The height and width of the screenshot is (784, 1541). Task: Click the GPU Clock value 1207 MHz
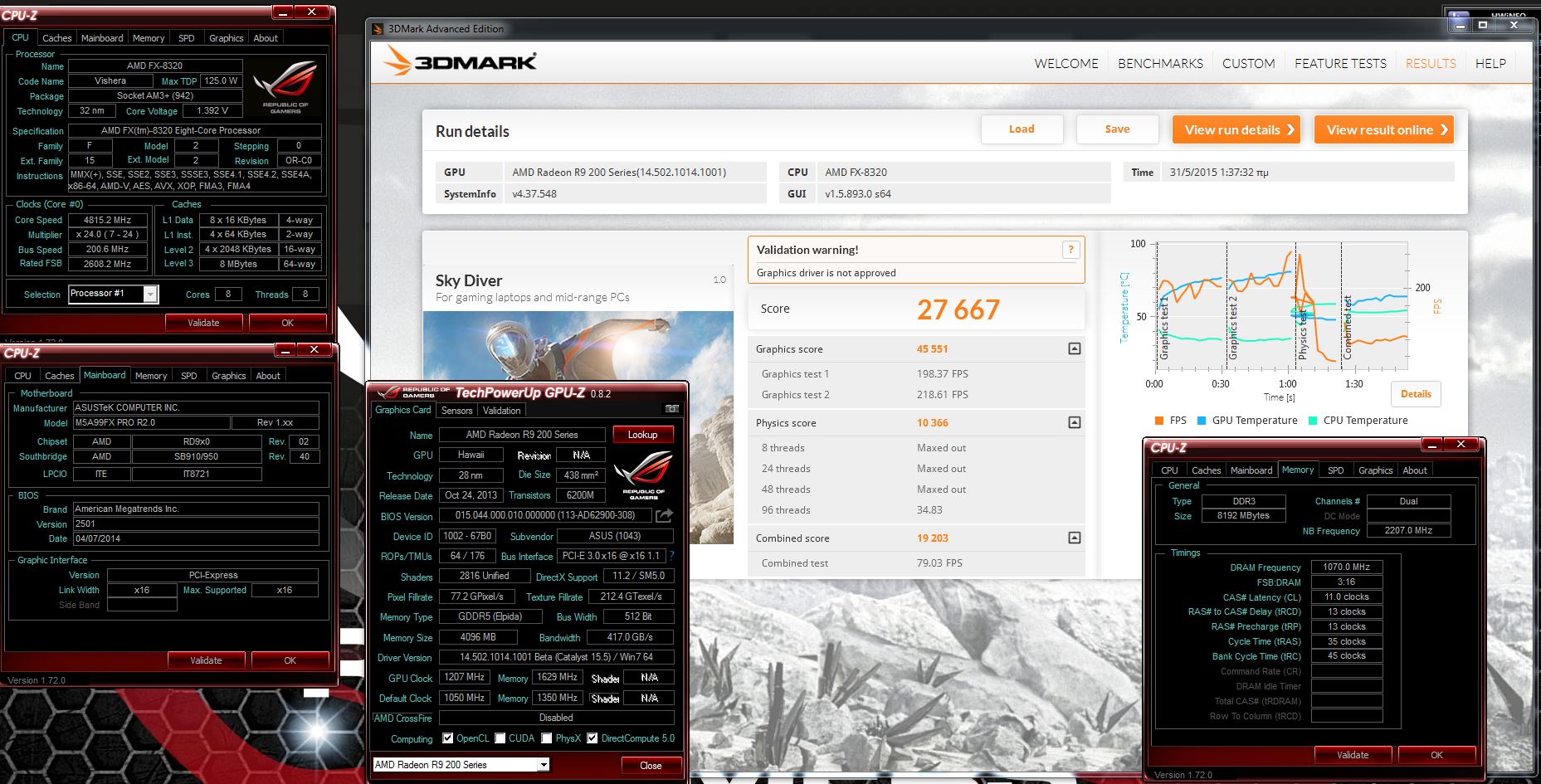coord(465,677)
